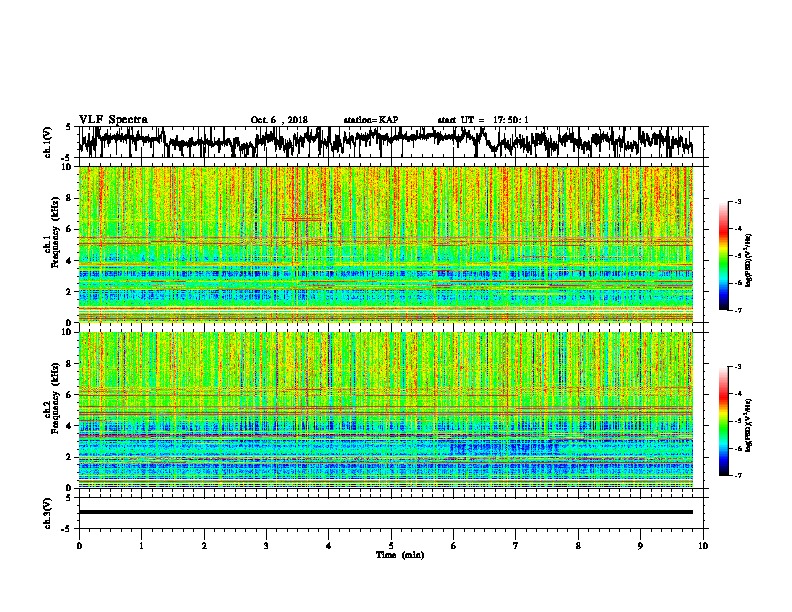Click the 'ch.1(V)' axis label
The height and width of the screenshot is (612, 792).
(x=48, y=142)
